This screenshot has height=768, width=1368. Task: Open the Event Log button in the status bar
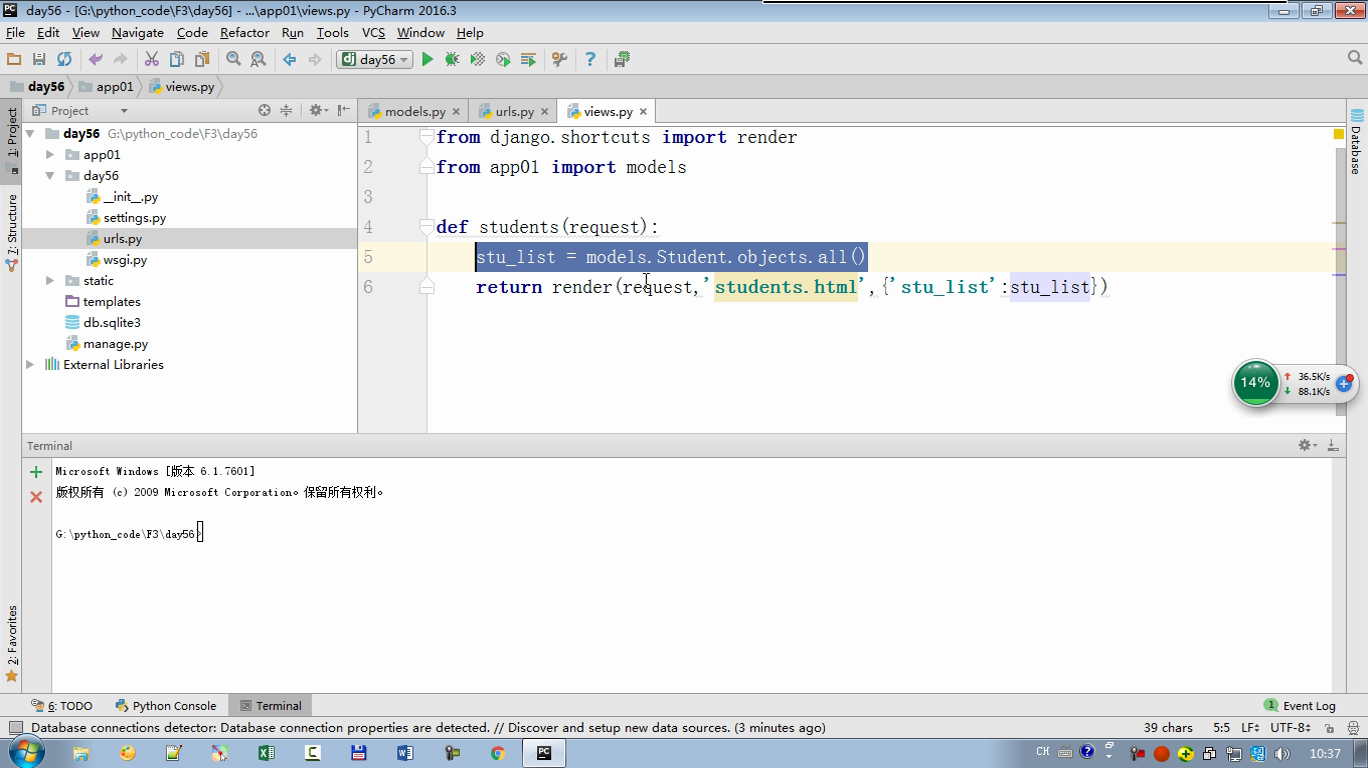coord(1300,706)
